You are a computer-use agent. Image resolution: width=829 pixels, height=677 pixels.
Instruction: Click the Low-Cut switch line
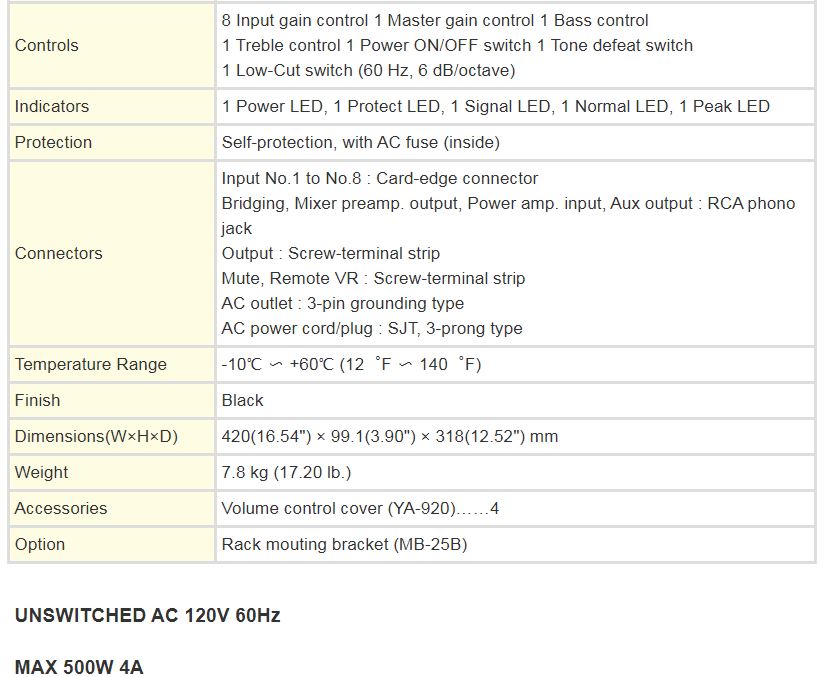(x=368, y=70)
